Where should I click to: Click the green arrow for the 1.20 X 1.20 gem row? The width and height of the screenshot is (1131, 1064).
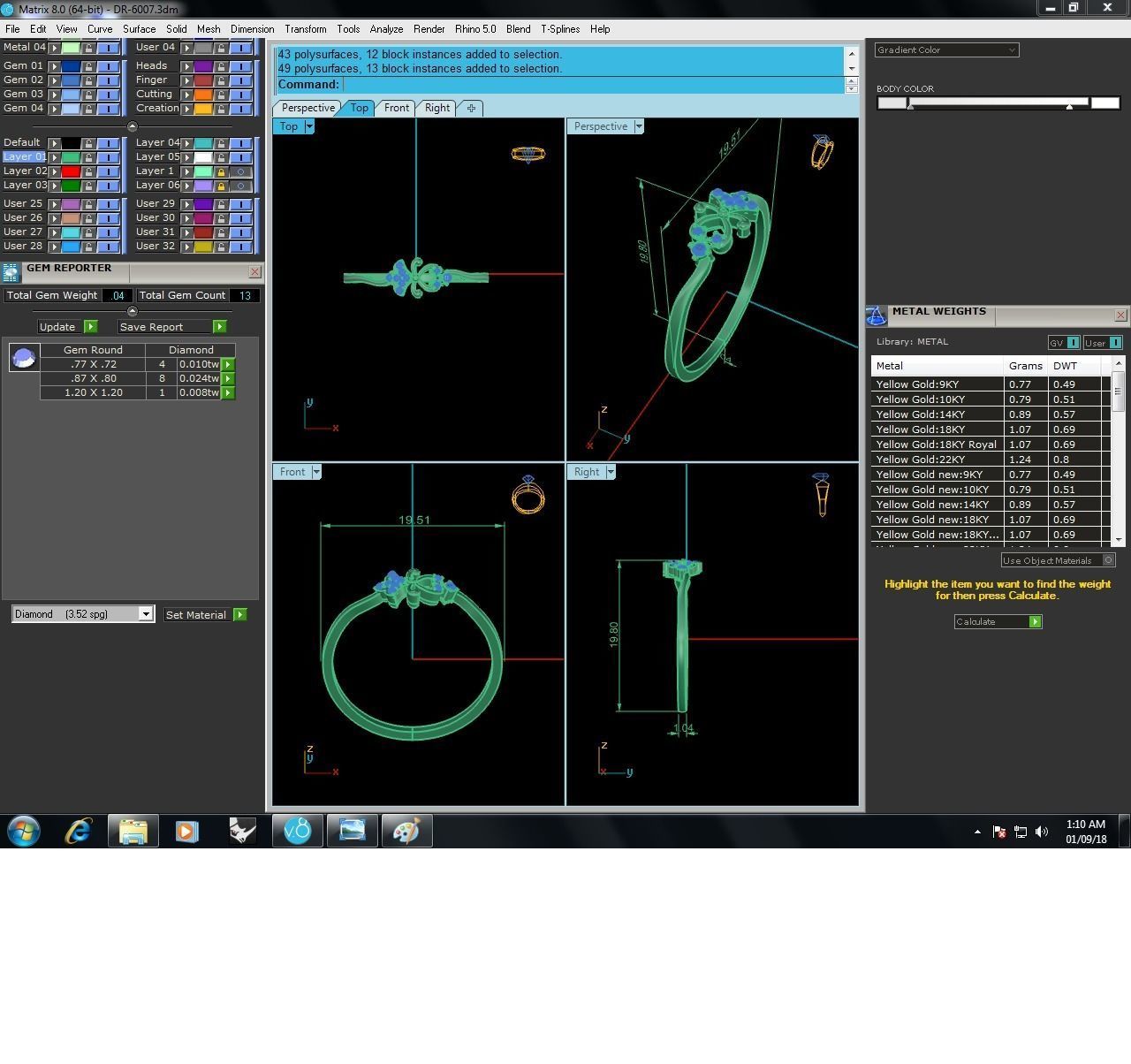click(x=228, y=392)
